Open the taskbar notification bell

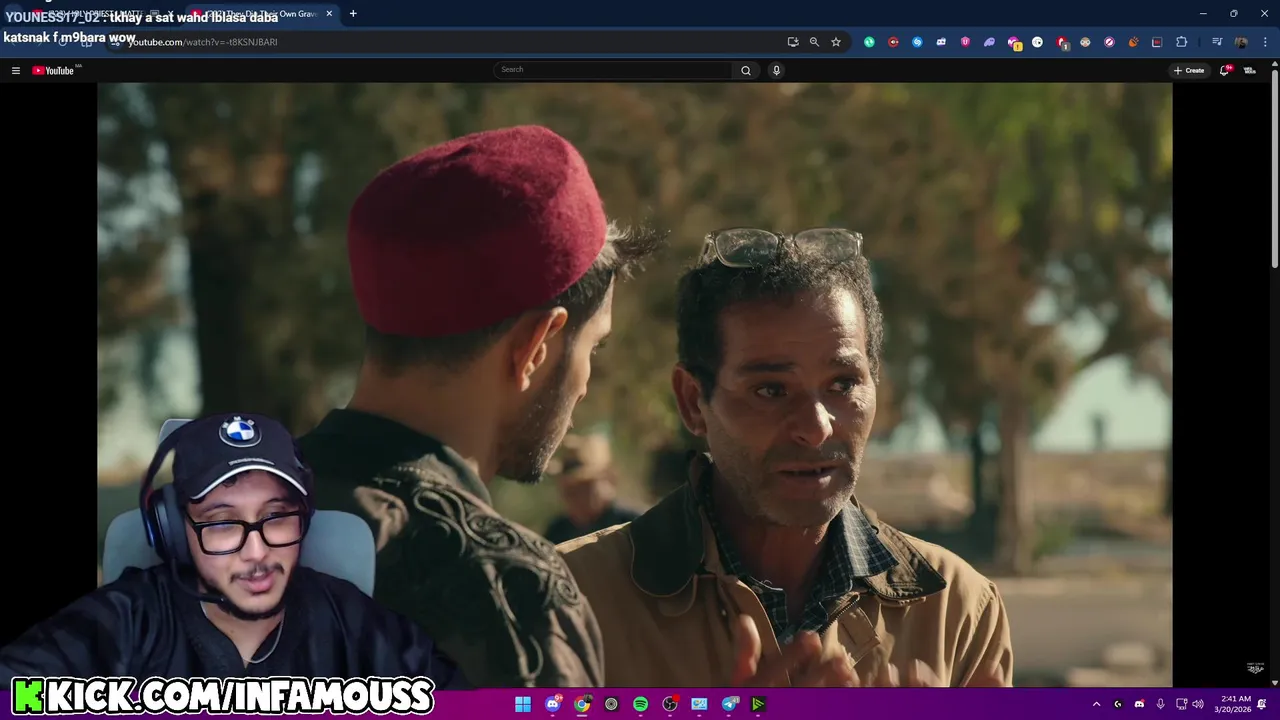point(1262,704)
